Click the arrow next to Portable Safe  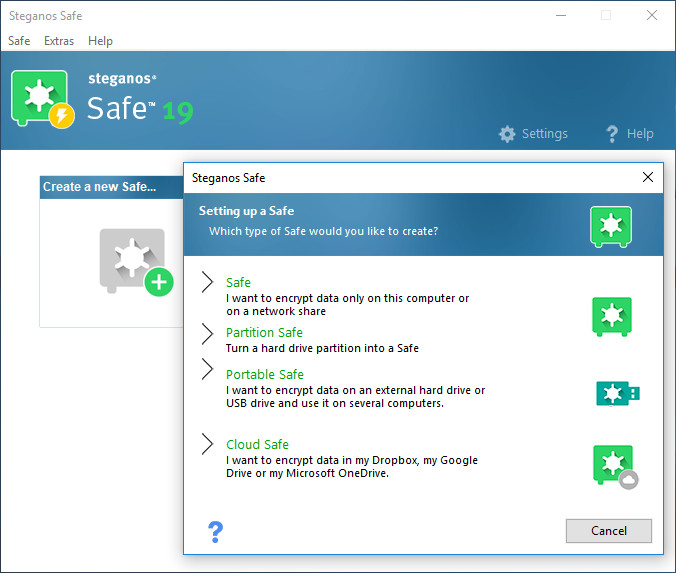(207, 369)
